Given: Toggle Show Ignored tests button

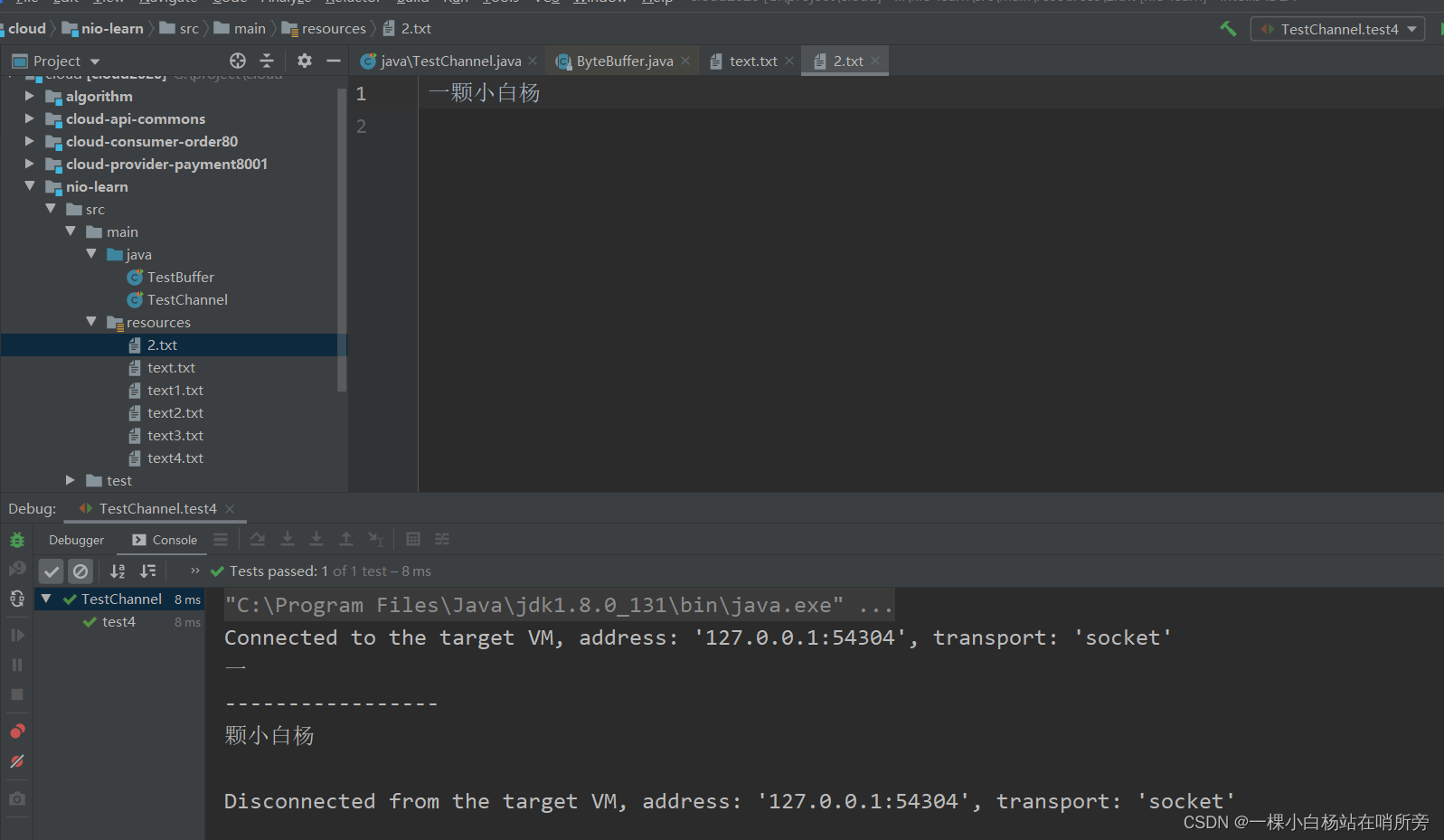Looking at the screenshot, I should (80, 571).
